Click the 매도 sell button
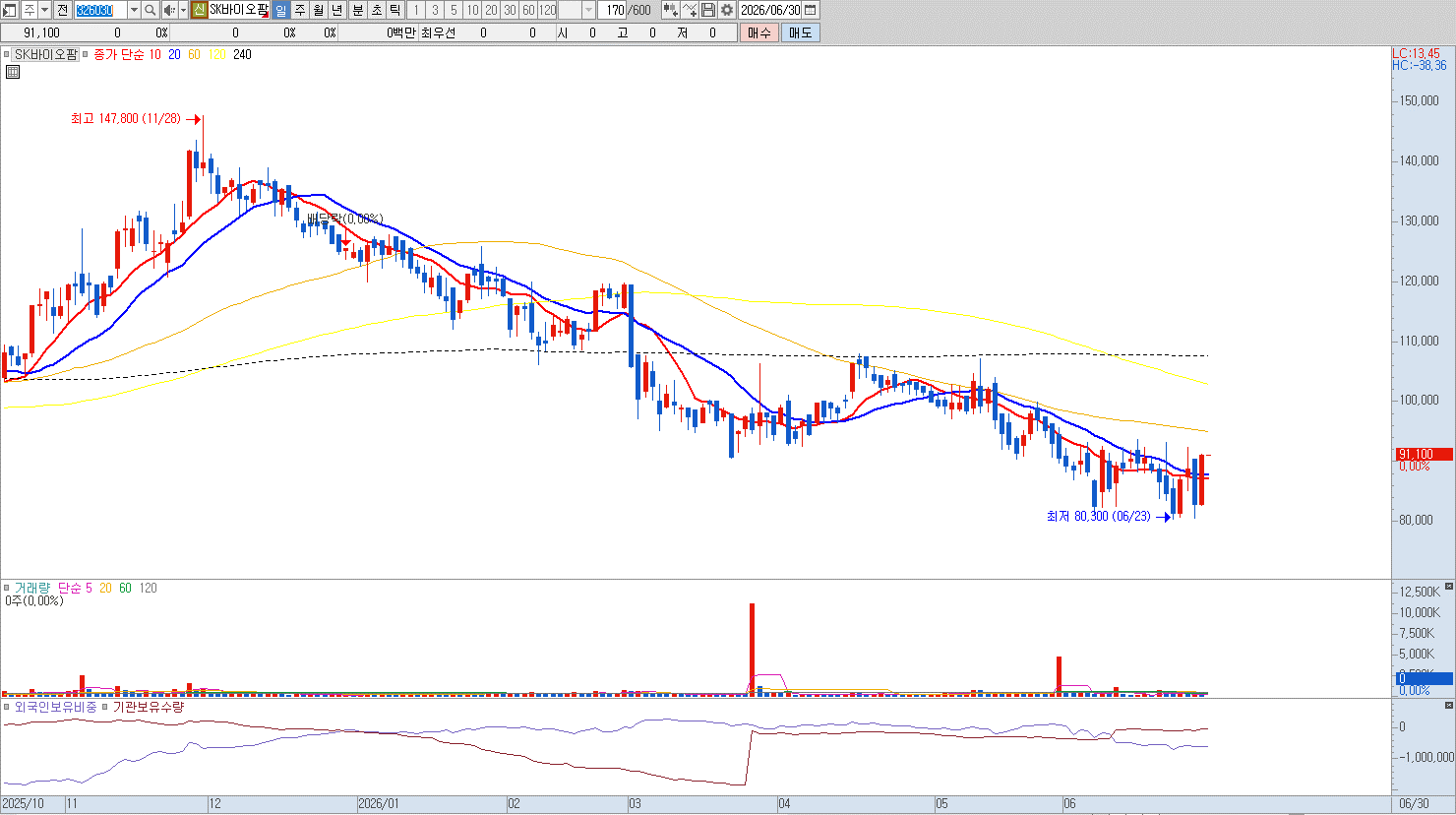The image size is (1456, 815). (801, 32)
